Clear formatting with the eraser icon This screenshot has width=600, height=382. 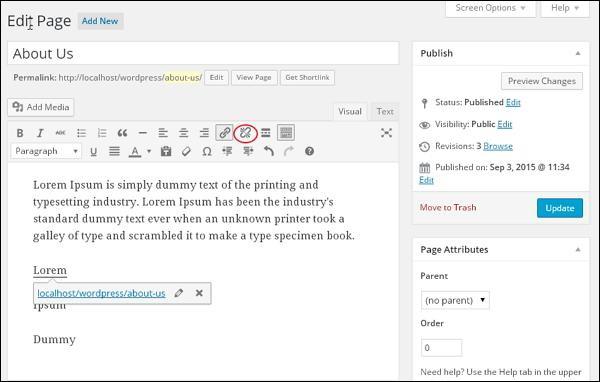[186, 152]
